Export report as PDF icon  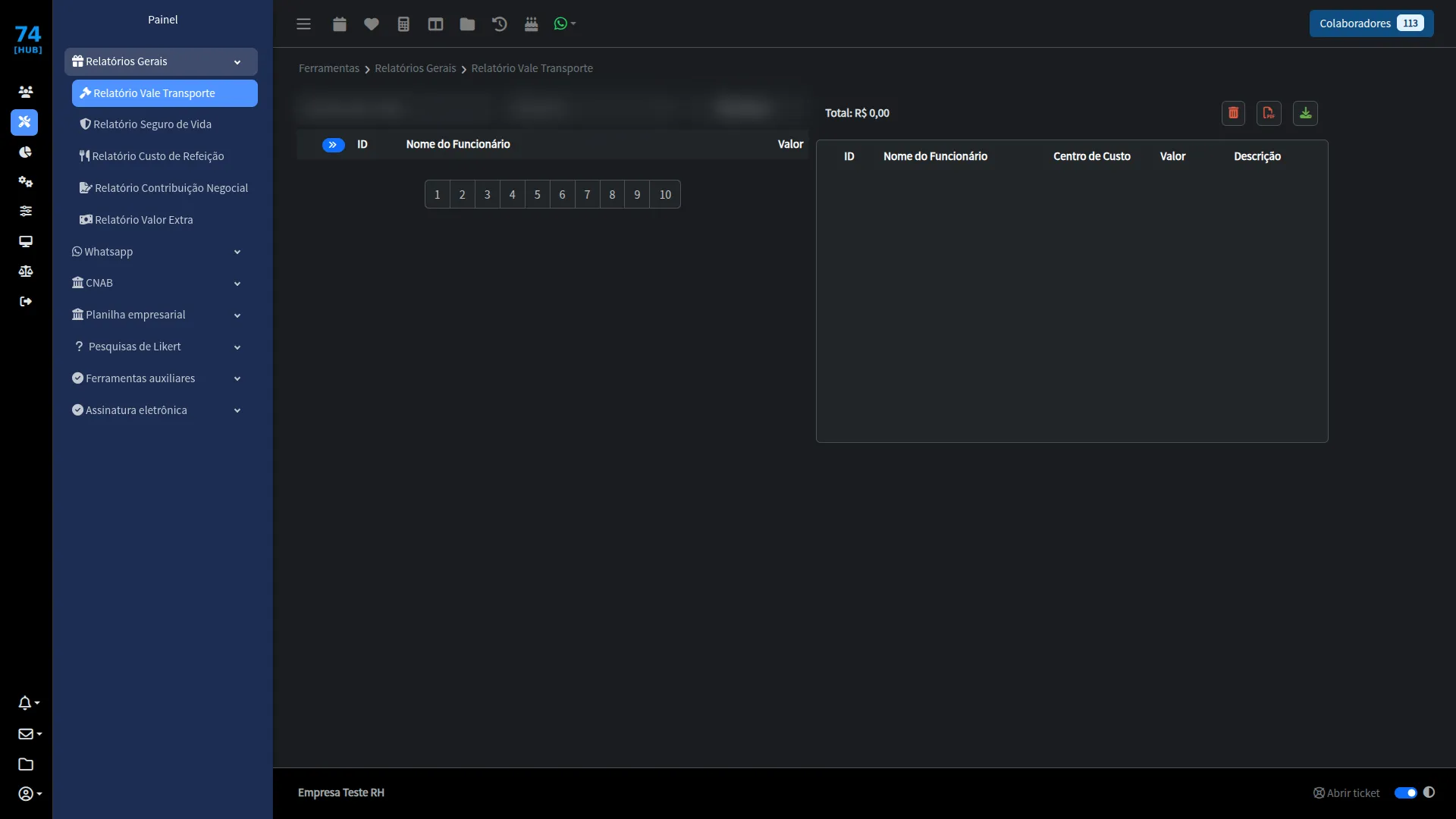[x=1269, y=113]
